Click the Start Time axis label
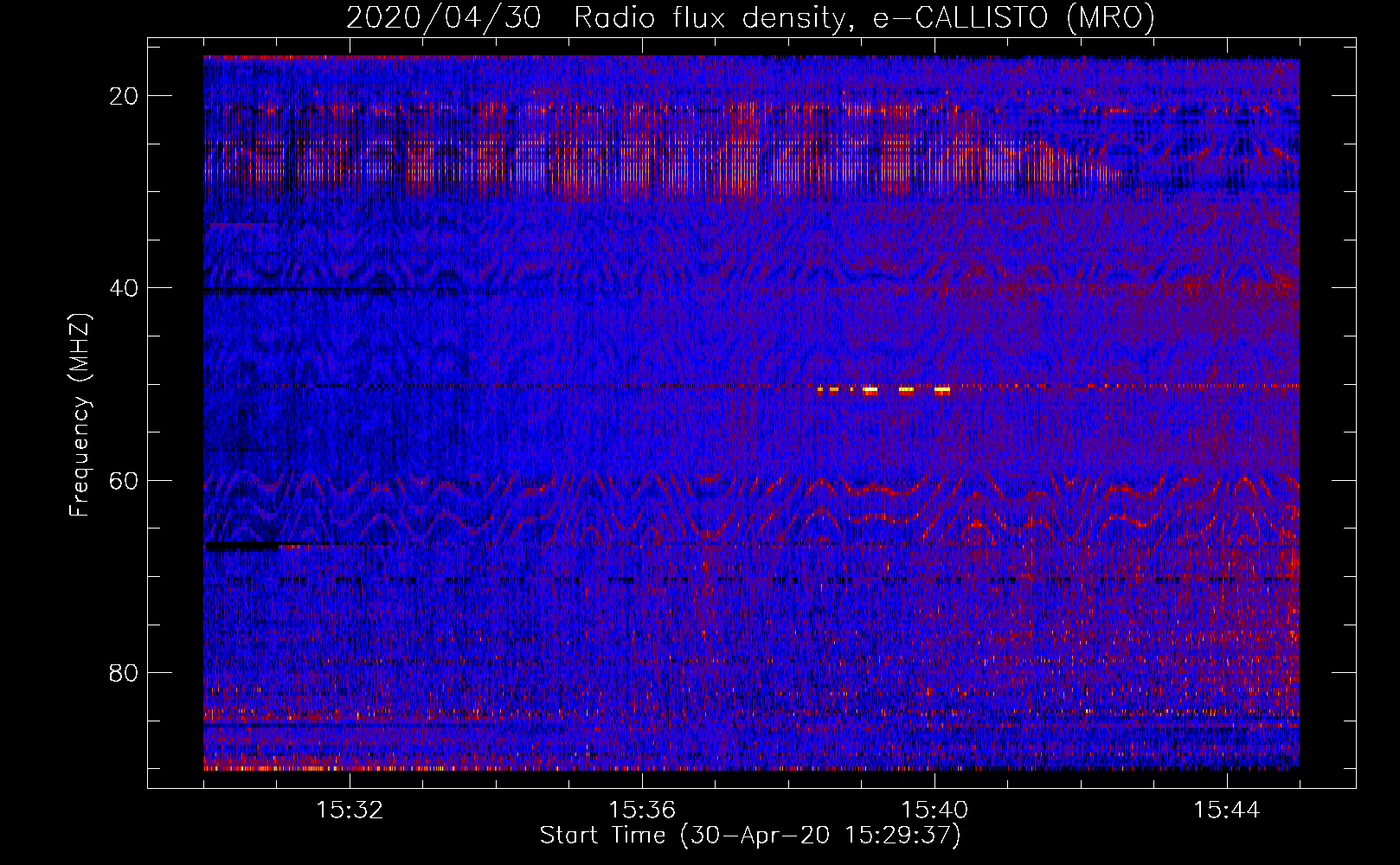The height and width of the screenshot is (865, 1400). point(750,836)
